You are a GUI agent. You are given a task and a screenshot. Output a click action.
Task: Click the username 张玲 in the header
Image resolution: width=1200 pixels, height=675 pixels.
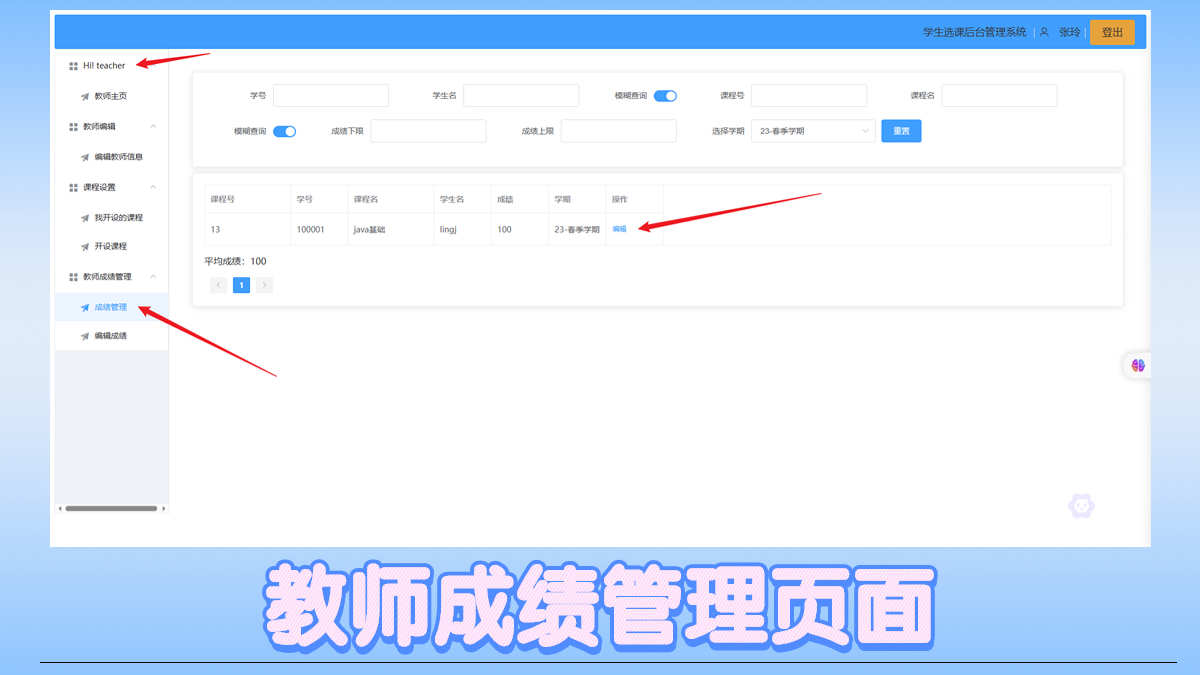[x=1069, y=32]
